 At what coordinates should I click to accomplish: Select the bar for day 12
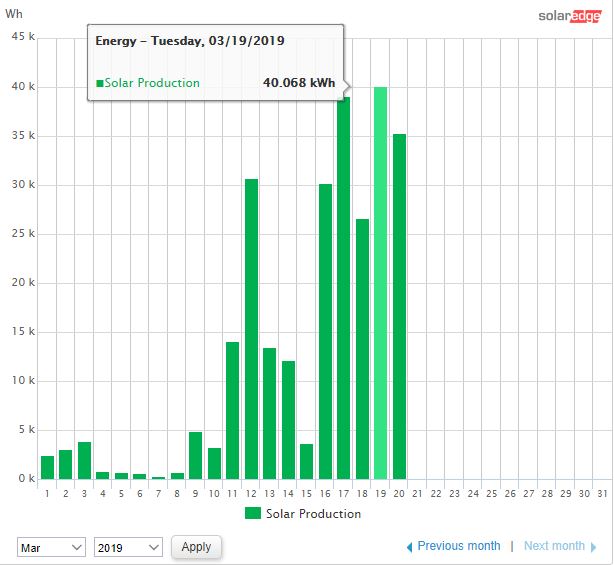[x=251, y=329]
